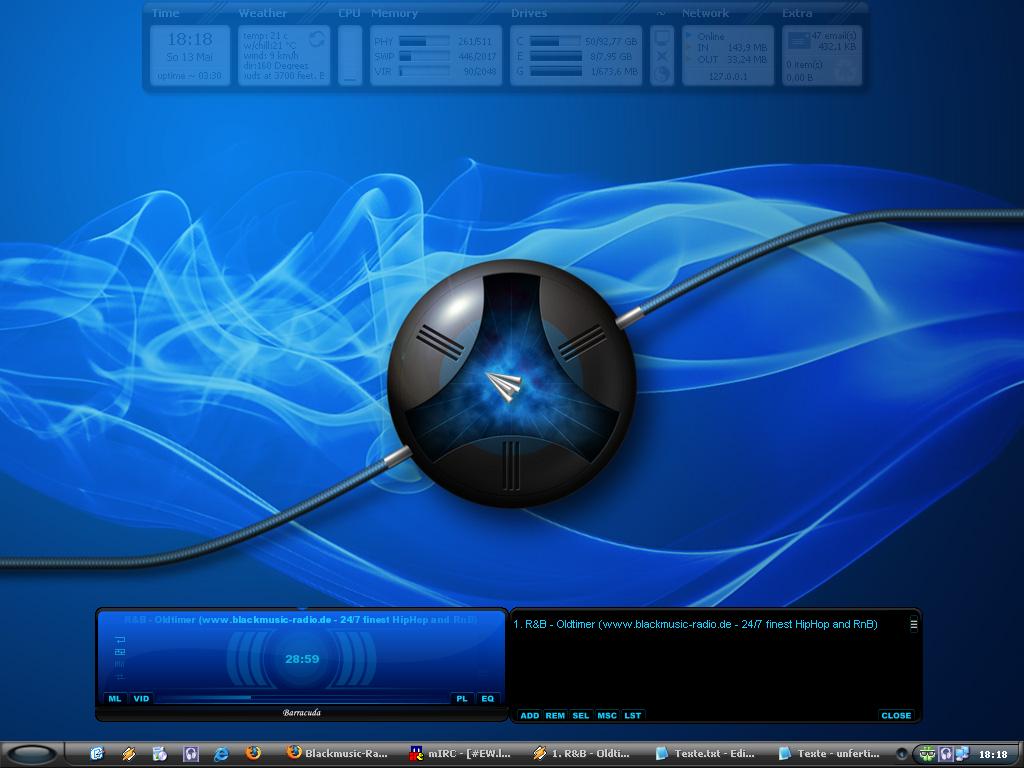Open the playlist MSC menu
This screenshot has height=768, width=1024.
(607, 715)
